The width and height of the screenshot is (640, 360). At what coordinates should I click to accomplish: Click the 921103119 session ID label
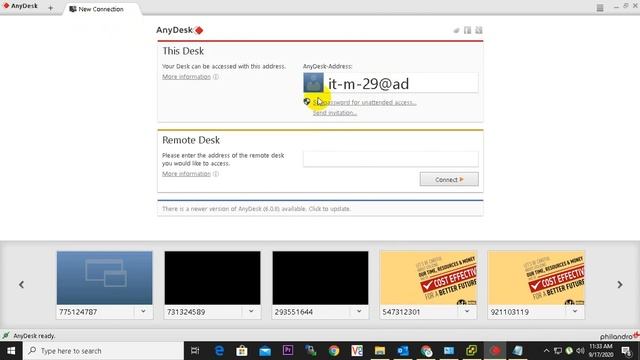[509, 312]
